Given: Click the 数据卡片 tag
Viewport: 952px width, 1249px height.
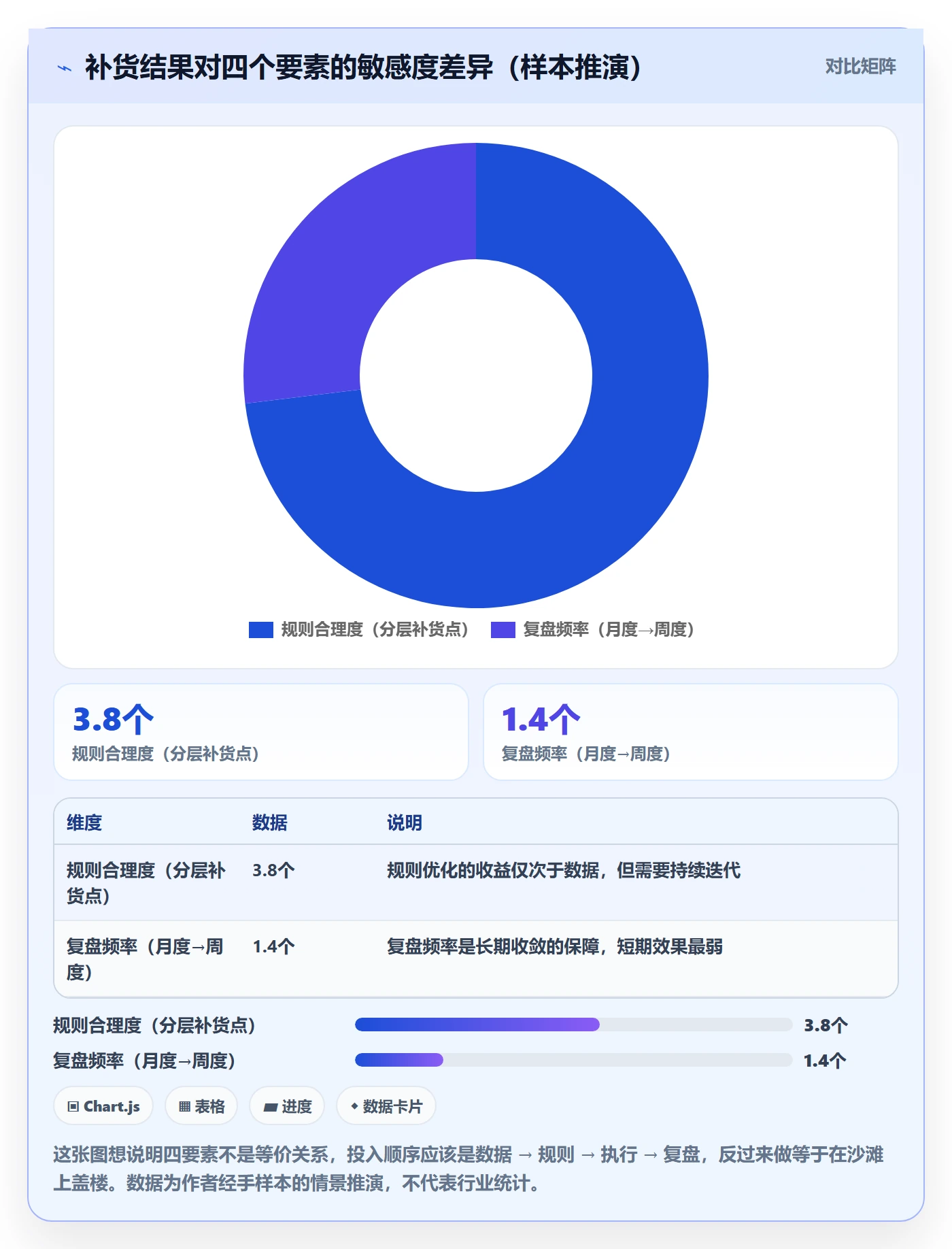Looking at the screenshot, I should pos(386,1106).
